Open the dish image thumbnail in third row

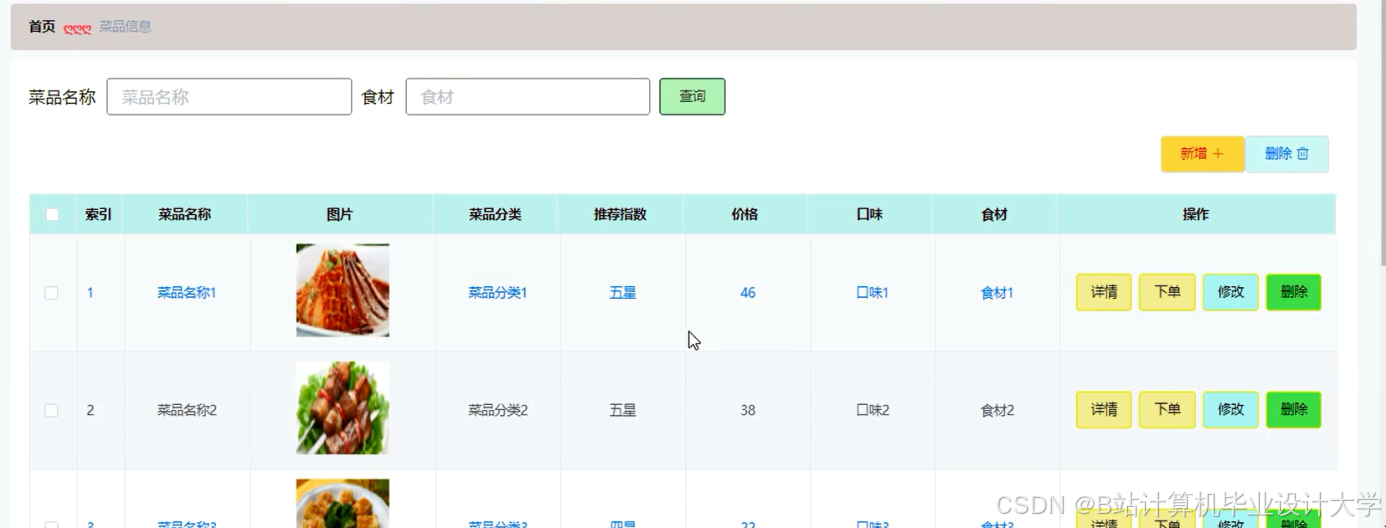(343, 503)
